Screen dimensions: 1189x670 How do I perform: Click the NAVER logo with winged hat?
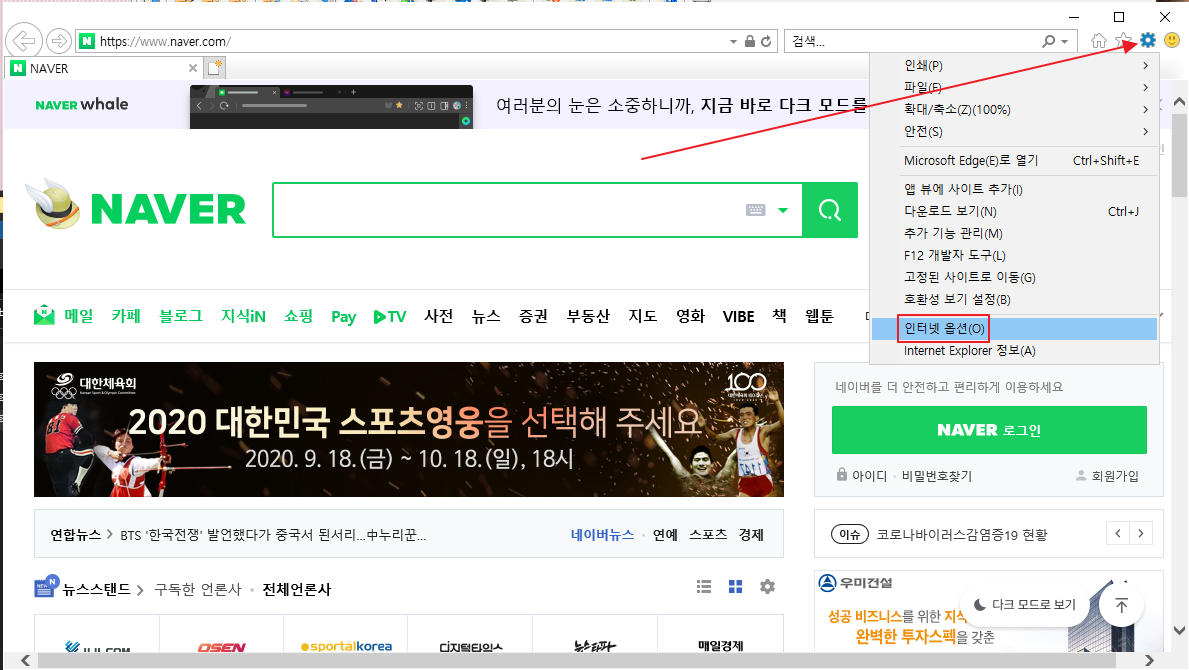click(136, 205)
